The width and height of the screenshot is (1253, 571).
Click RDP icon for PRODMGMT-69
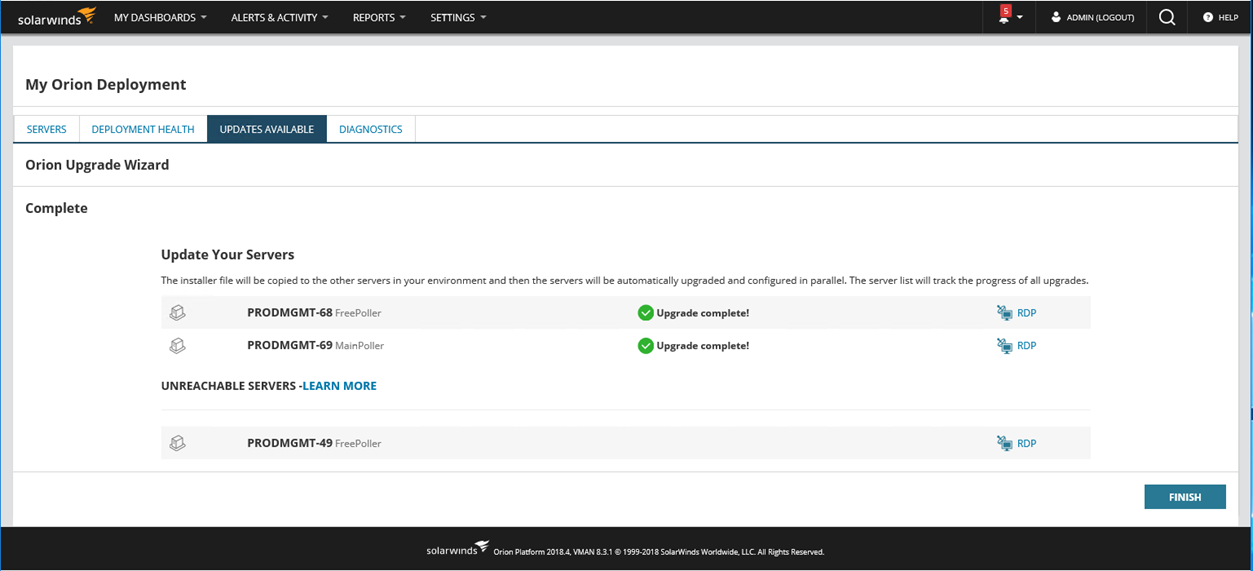[x=1005, y=345]
